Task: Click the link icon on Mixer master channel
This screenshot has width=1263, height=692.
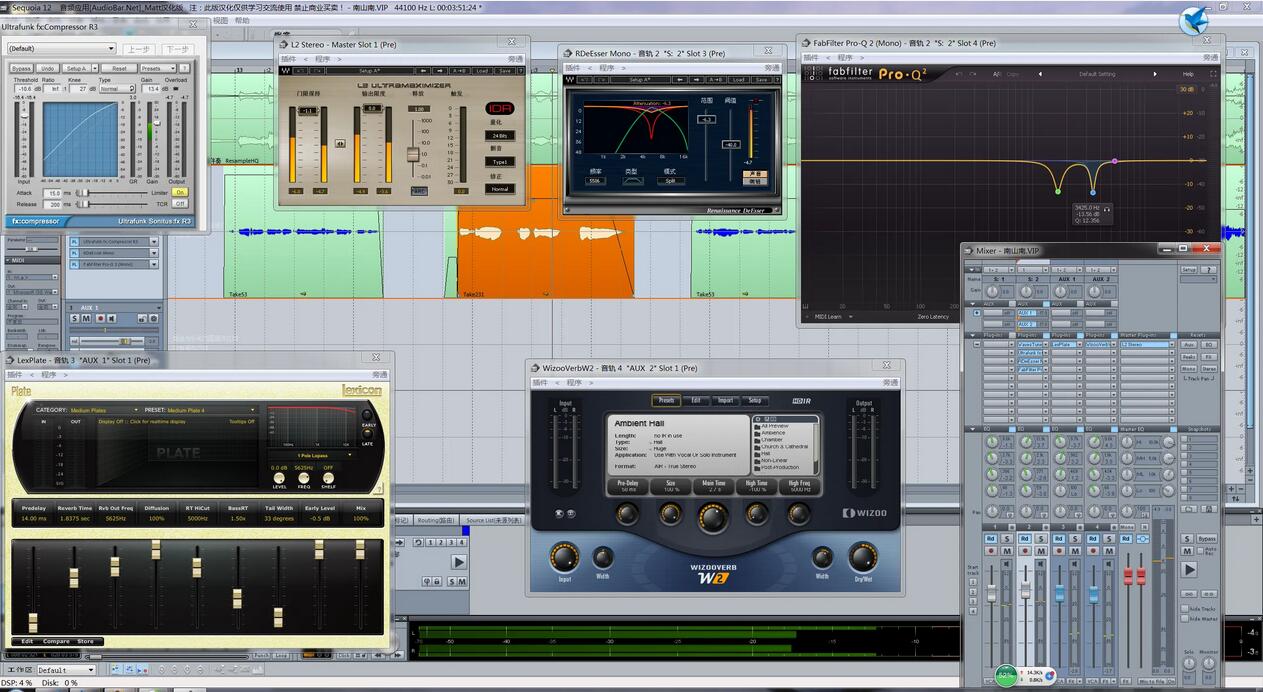Action: [1143, 538]
